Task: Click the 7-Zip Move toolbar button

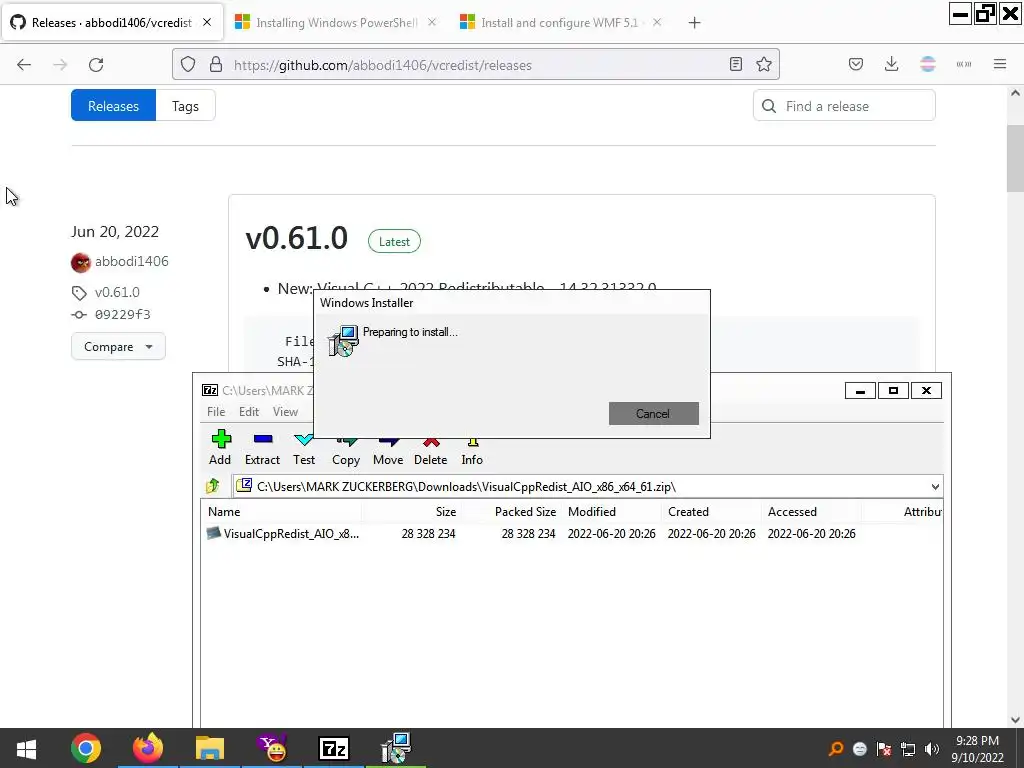Action: (x=388, y=448)
